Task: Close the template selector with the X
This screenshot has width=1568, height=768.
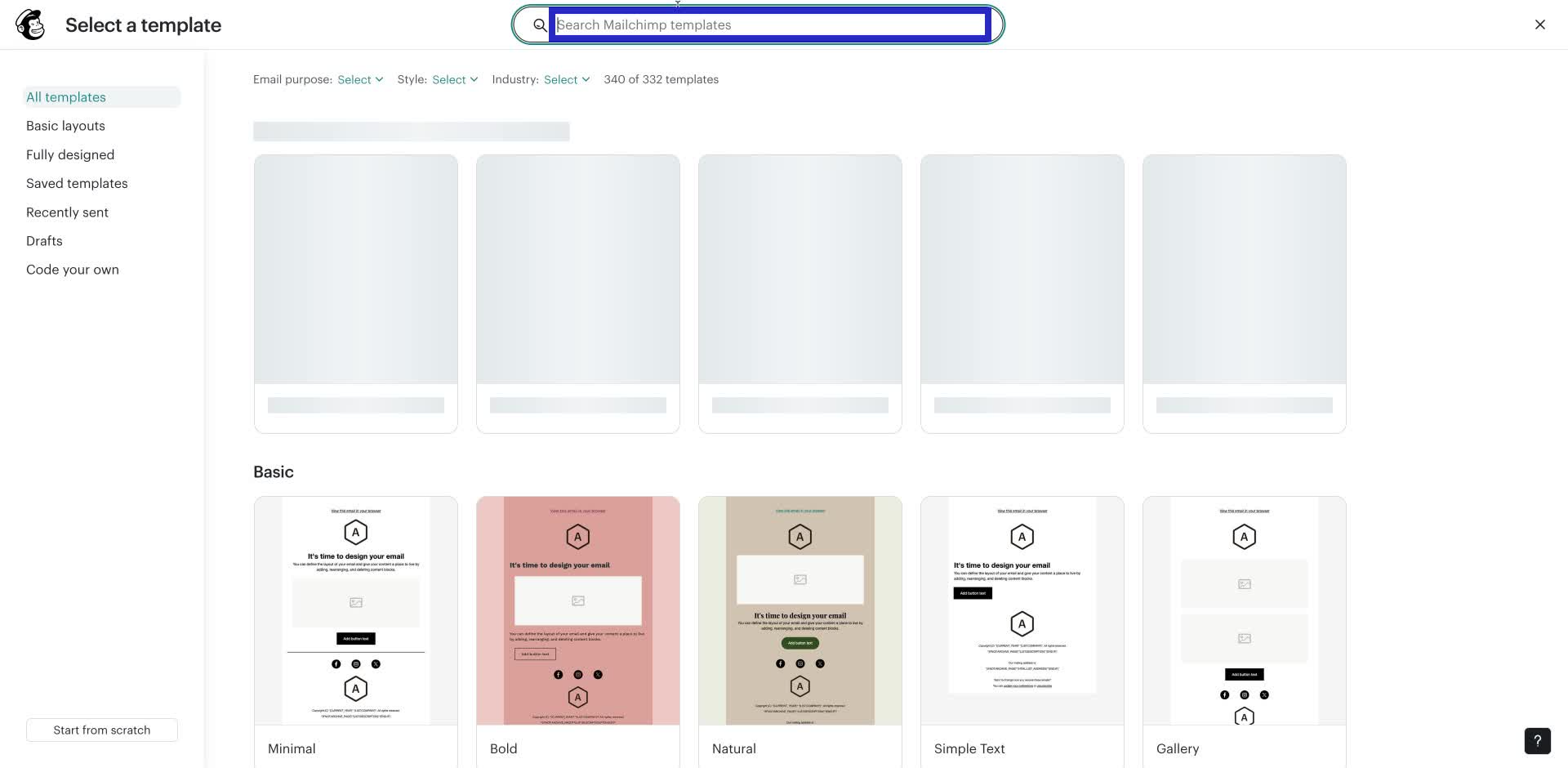Action: click(x=1540, y=25)
